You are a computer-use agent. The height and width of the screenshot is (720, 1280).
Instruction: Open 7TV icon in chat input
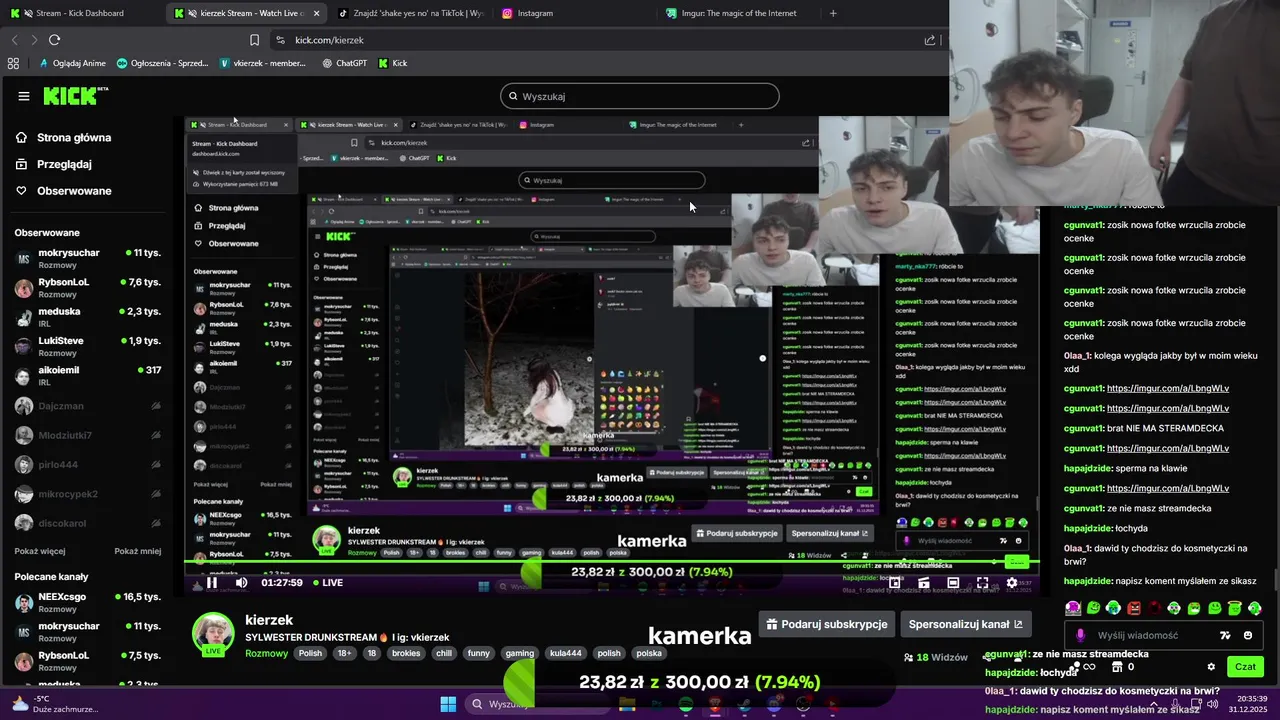tap(1225, 635)
